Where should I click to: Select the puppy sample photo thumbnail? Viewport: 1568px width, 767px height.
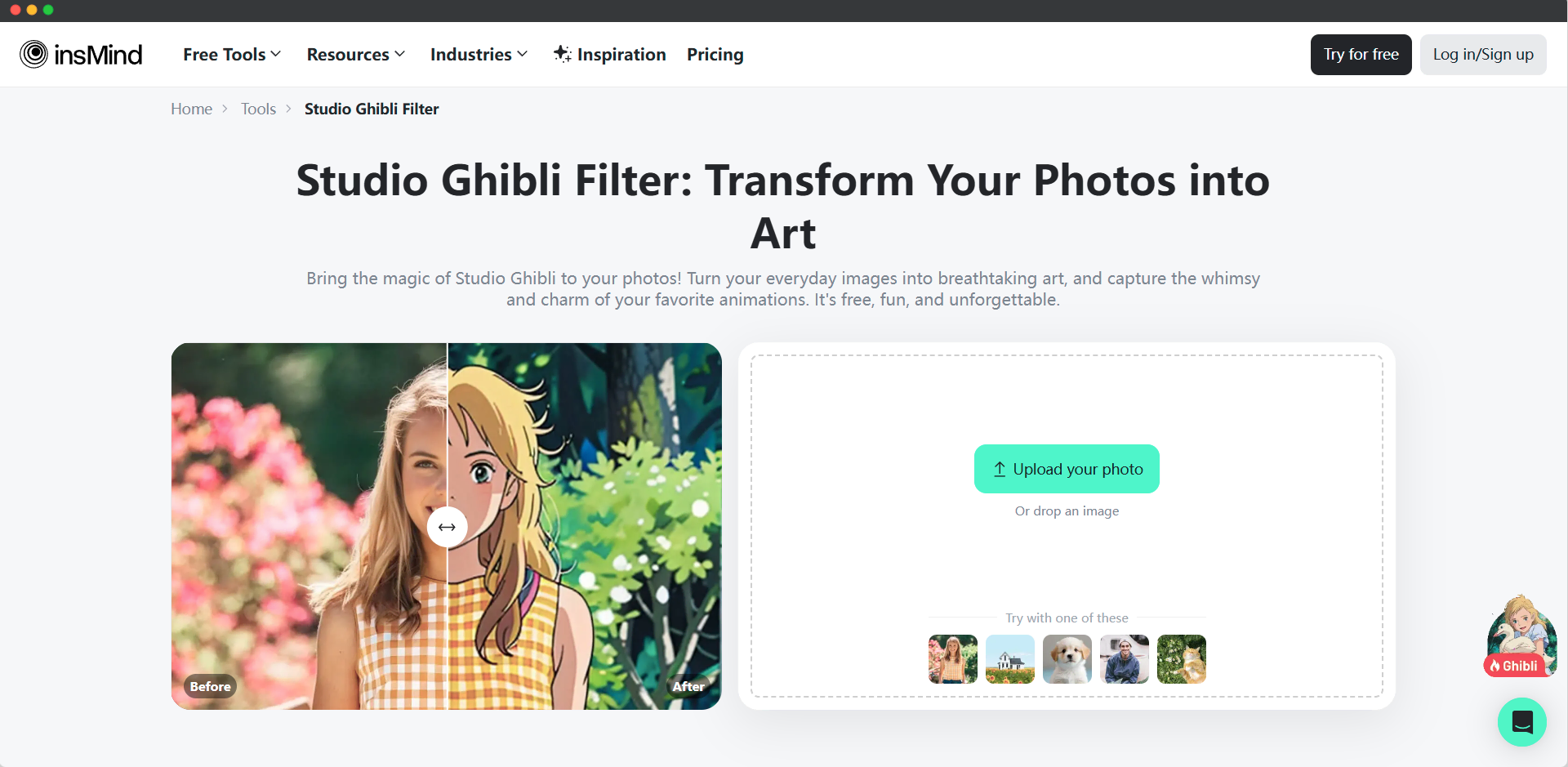point(1067,659)
